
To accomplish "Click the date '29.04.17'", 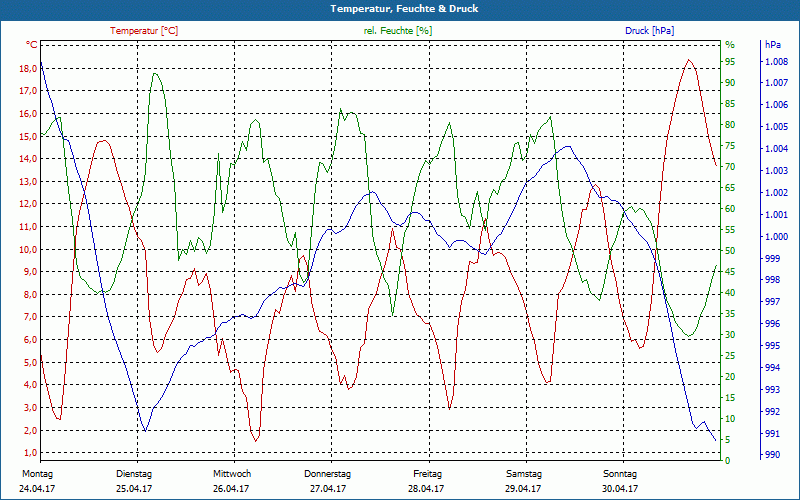I will point(523,489).
